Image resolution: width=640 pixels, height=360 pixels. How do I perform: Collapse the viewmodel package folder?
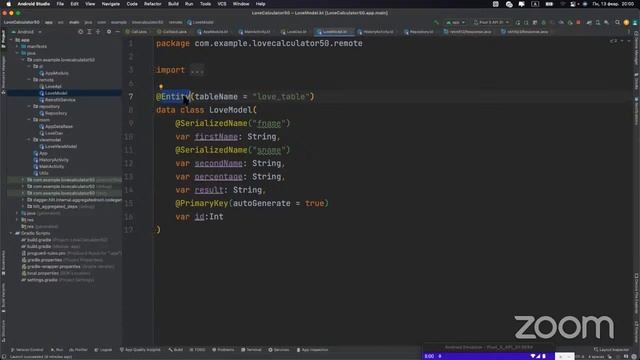click(29, 140)
